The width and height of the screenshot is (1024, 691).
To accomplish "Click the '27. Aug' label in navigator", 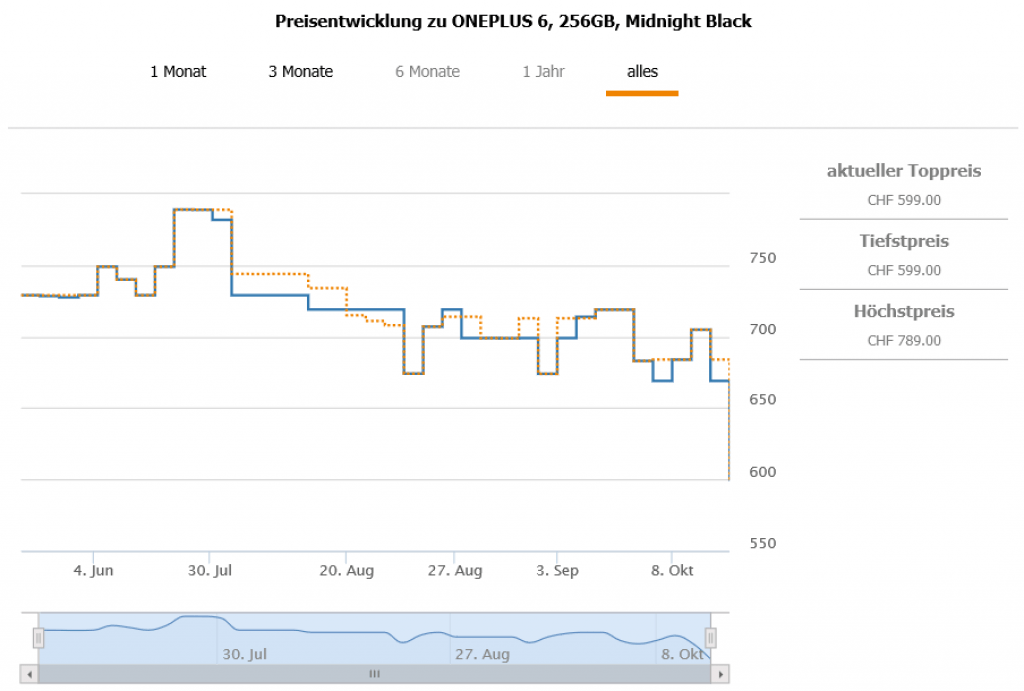I will 482,655.
